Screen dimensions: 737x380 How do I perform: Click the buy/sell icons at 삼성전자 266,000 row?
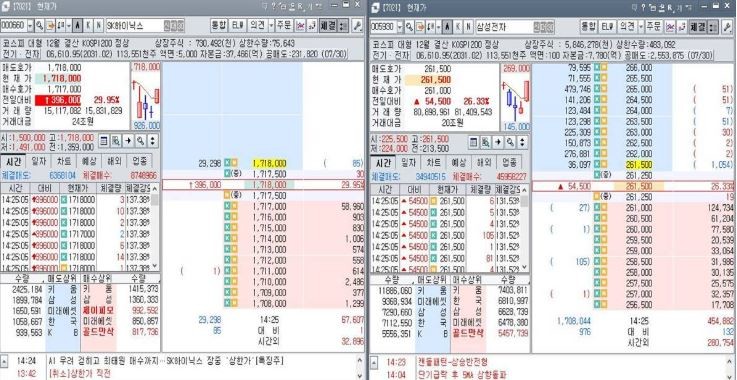click(600, 67)
